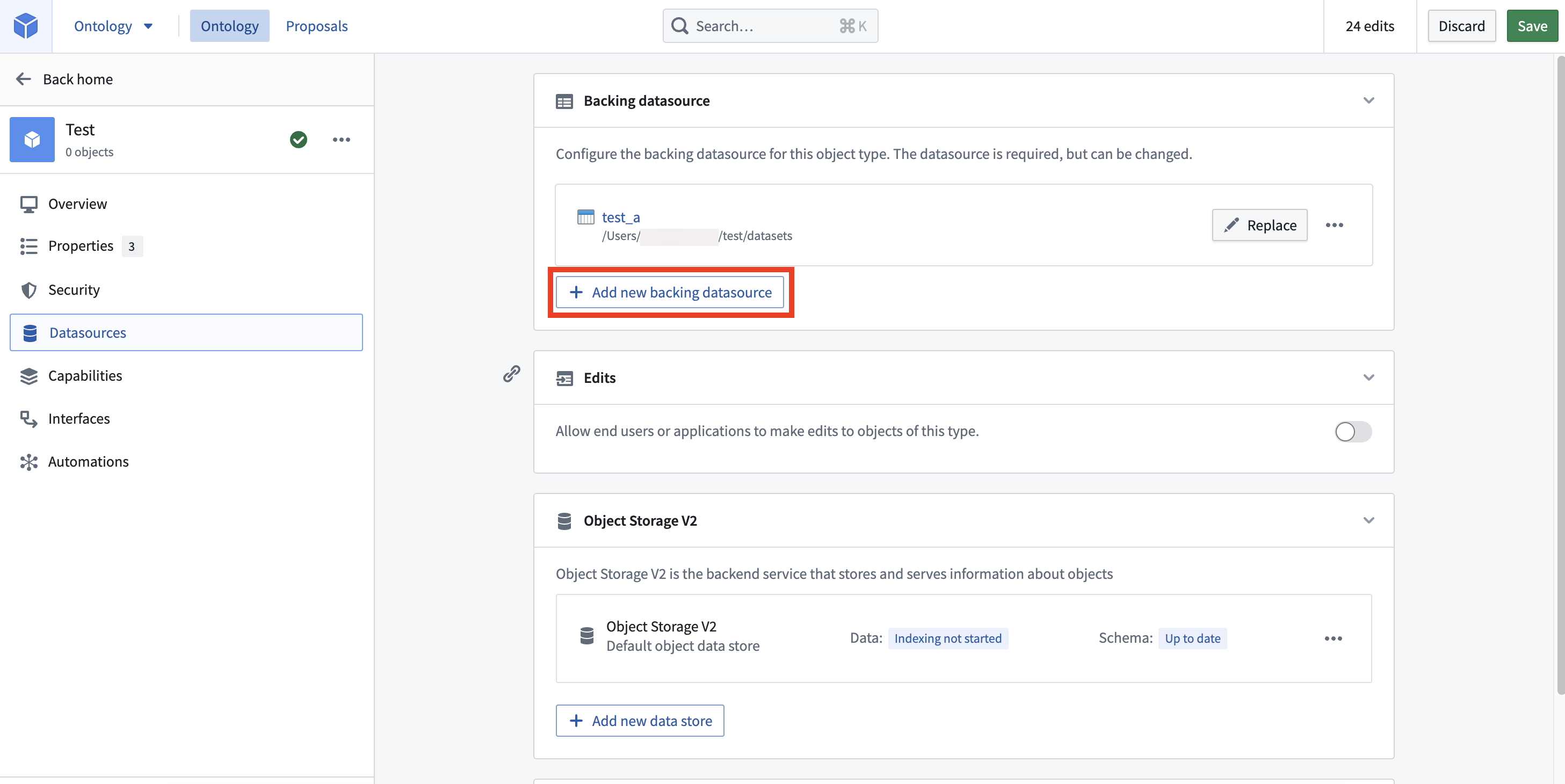The image size is (1565, 784).
Task: Copy link icon beside Edits section
Action: [x=511, y=374]
